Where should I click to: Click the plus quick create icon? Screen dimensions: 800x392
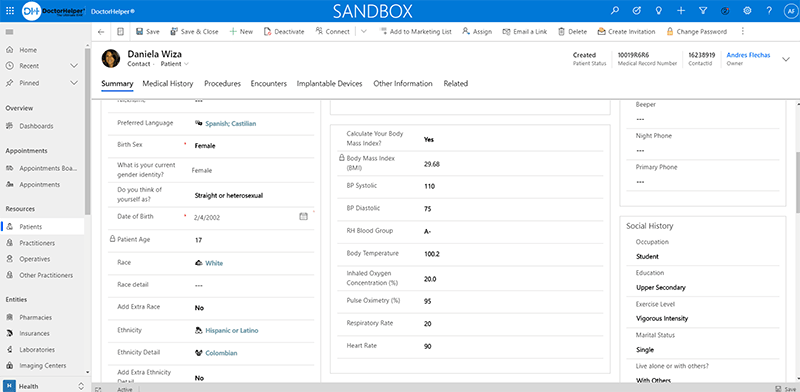tap(681, 10)
